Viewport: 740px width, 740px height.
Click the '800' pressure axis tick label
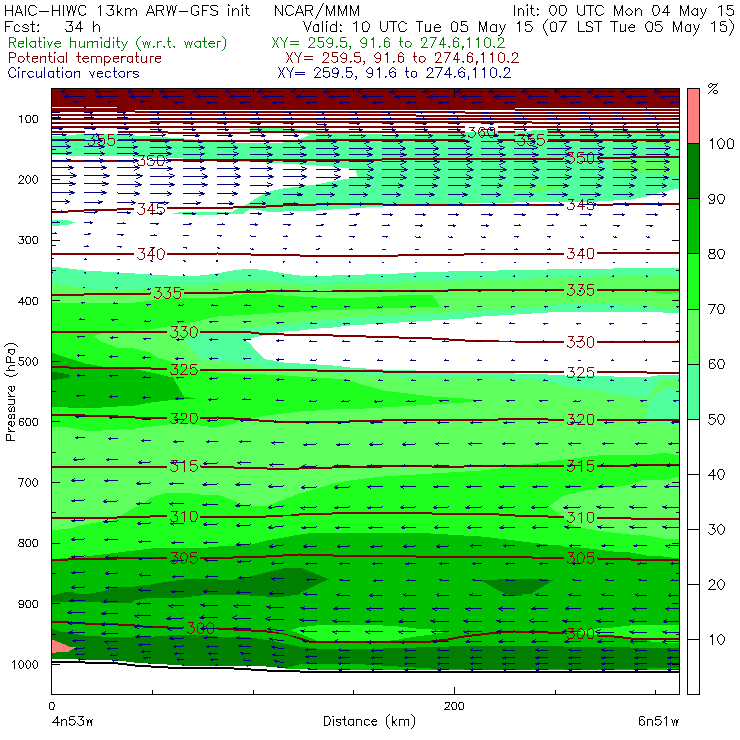[28, 543]
